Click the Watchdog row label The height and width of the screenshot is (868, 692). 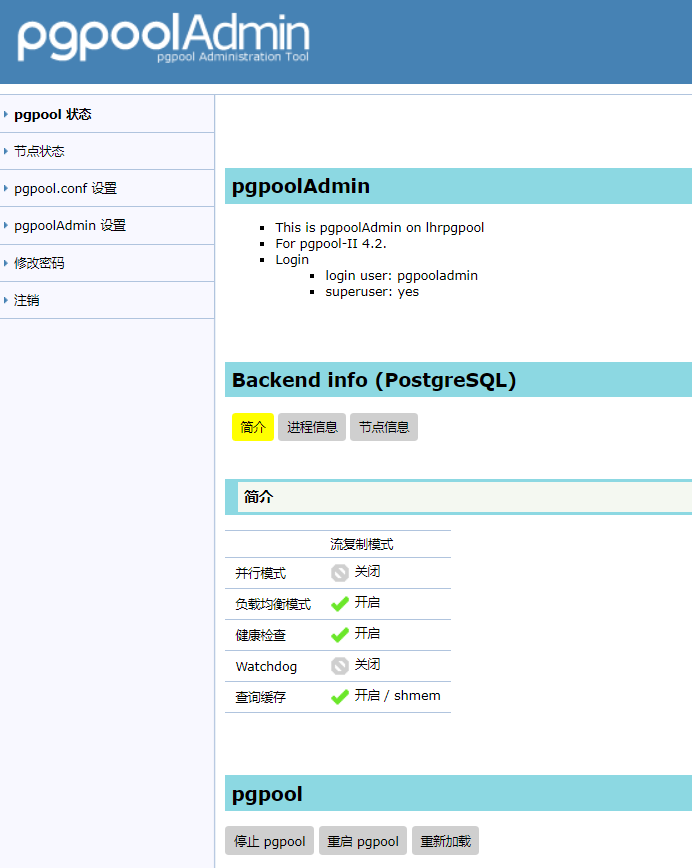click(x=266, y=666)
